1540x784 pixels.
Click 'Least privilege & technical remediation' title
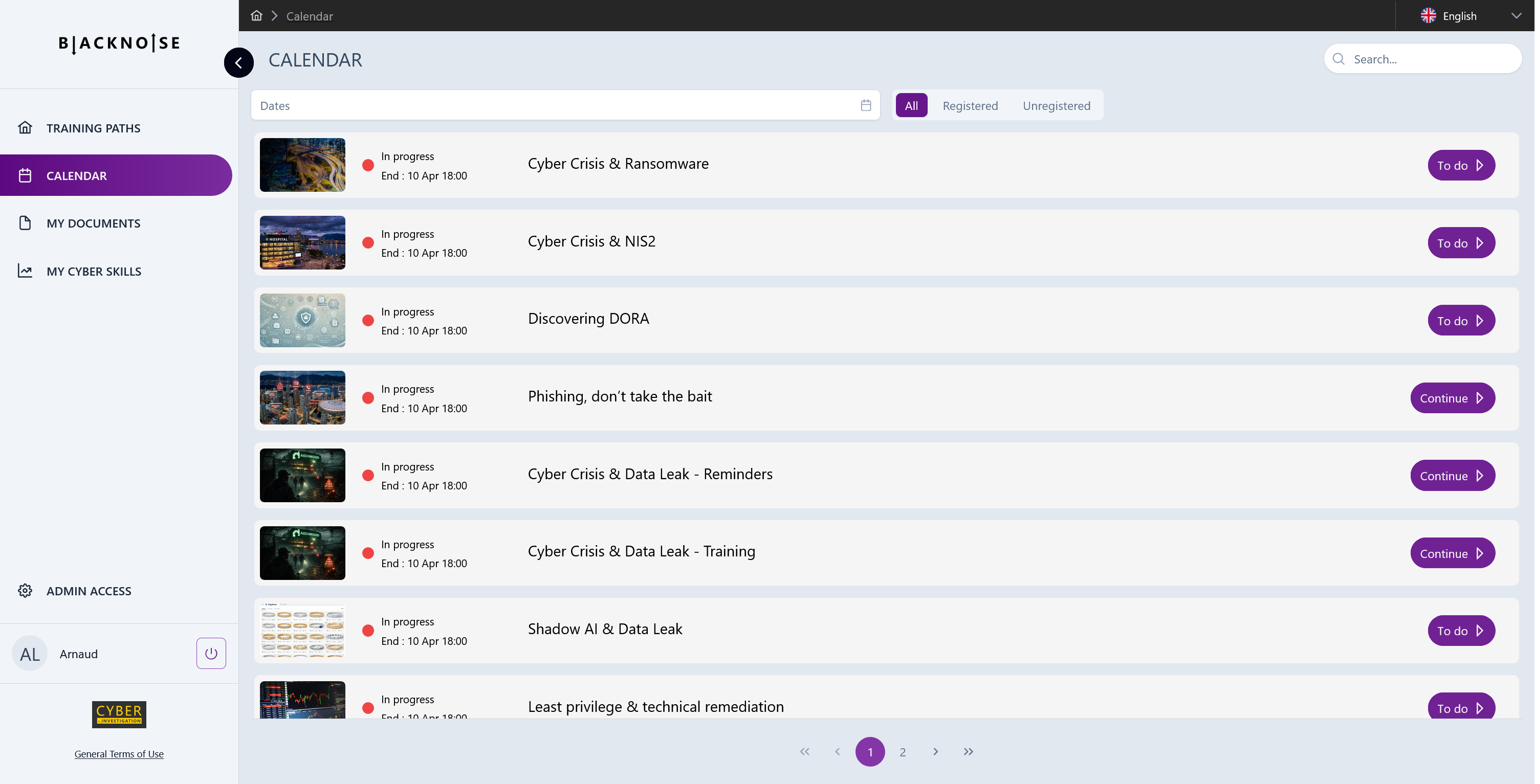point(656,707)
